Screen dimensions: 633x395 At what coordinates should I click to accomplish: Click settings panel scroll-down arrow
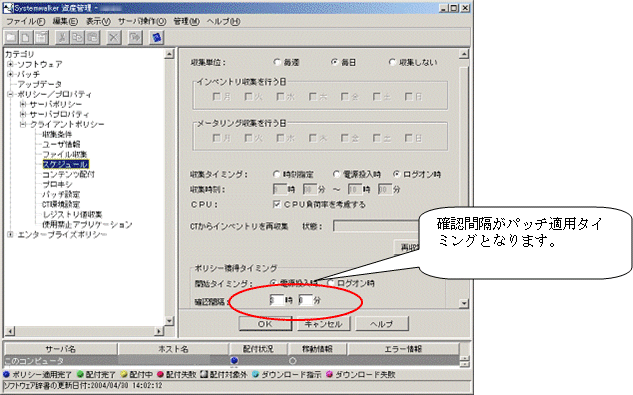coord(464,303)
